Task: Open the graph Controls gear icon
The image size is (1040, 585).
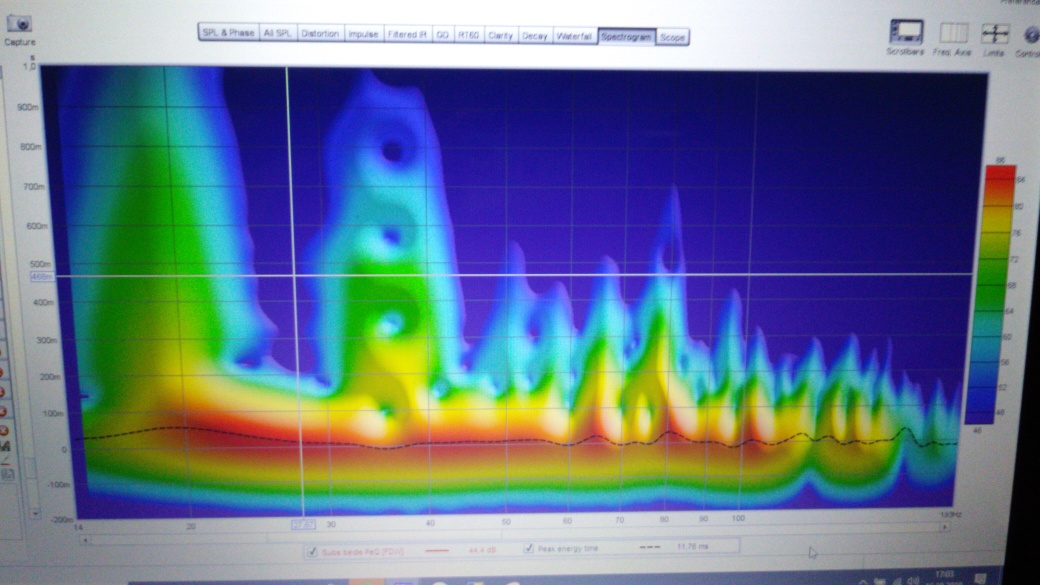Action: (1031, 34)
